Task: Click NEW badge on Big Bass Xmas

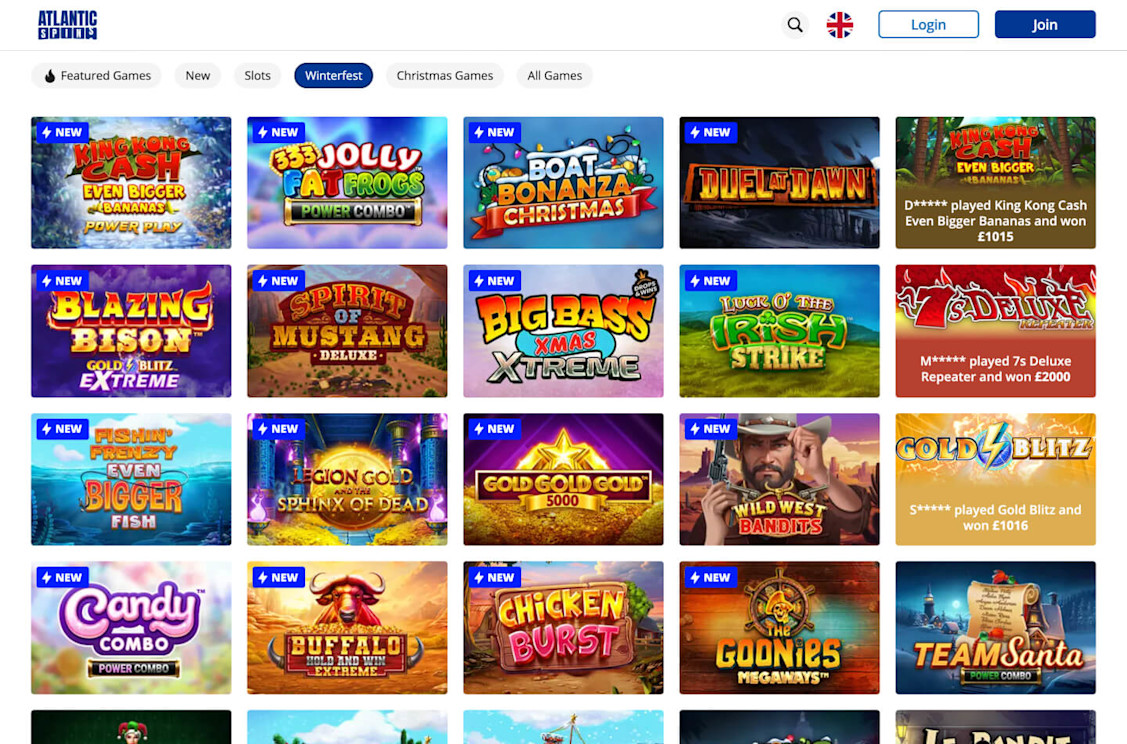Action: [494, 281]
